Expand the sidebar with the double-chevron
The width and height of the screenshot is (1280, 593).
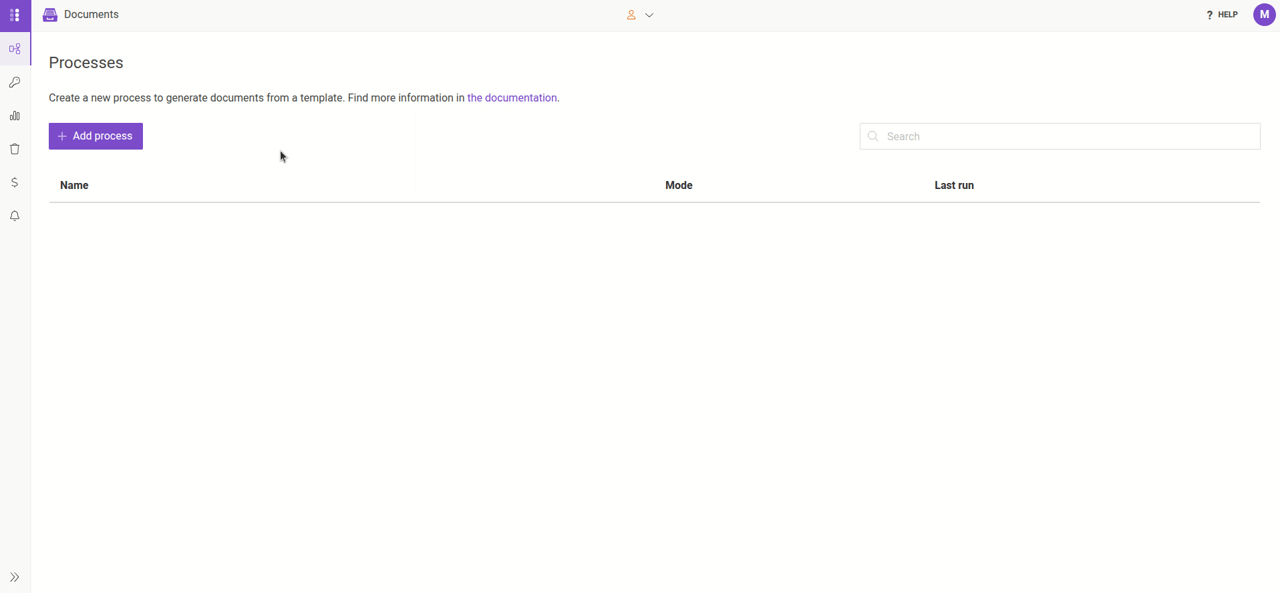click(15, 577)
